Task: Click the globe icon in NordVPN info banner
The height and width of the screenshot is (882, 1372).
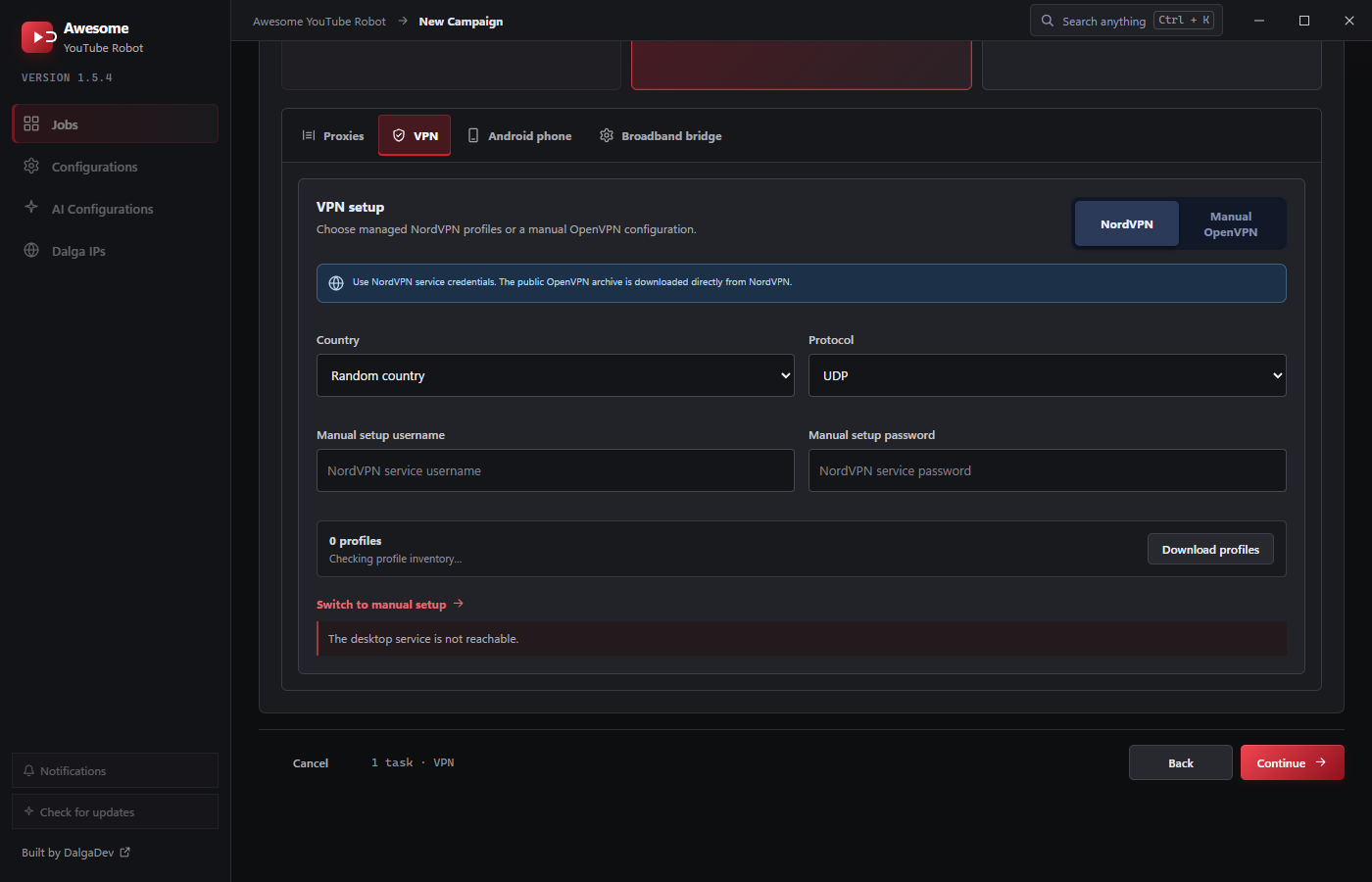Action: coord(336,283)
